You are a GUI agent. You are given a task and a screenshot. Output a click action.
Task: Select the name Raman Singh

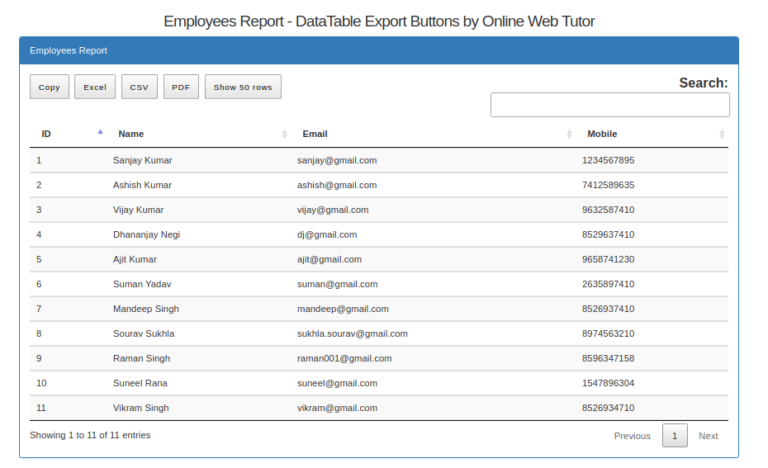[x=142, y=358]
